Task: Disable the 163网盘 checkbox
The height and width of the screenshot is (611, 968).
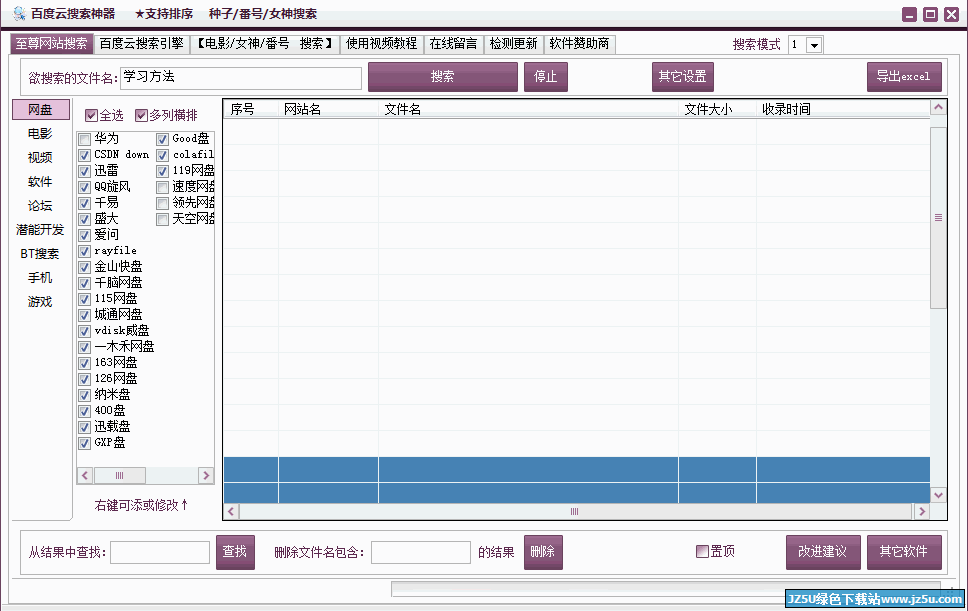Action: 85,363
